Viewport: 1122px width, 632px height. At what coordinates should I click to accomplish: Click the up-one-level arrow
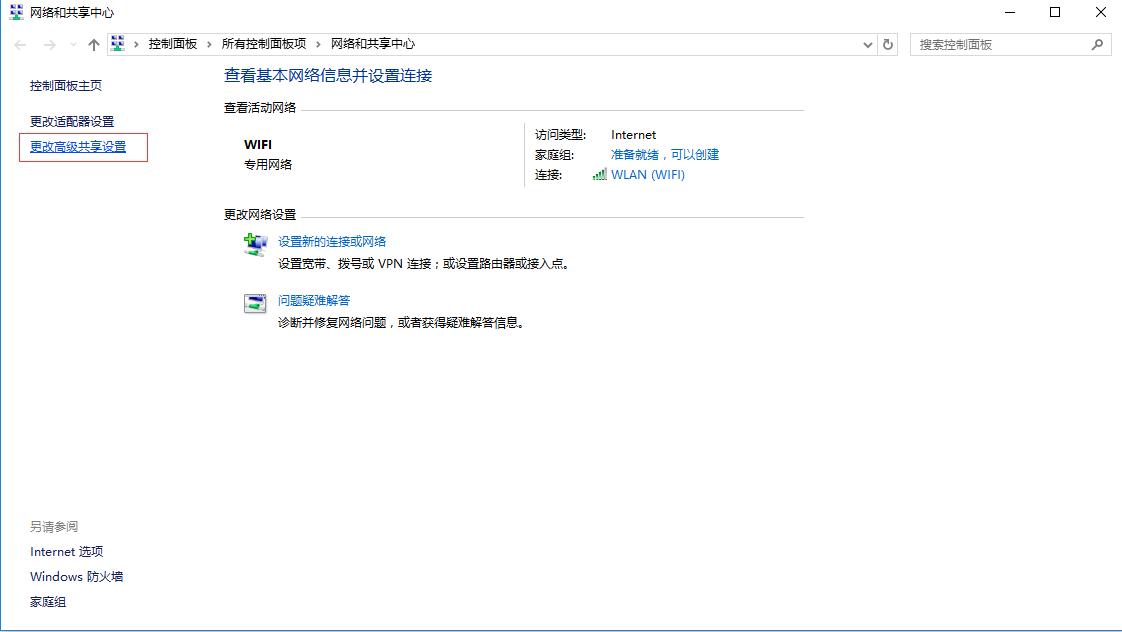pos(93,44)
